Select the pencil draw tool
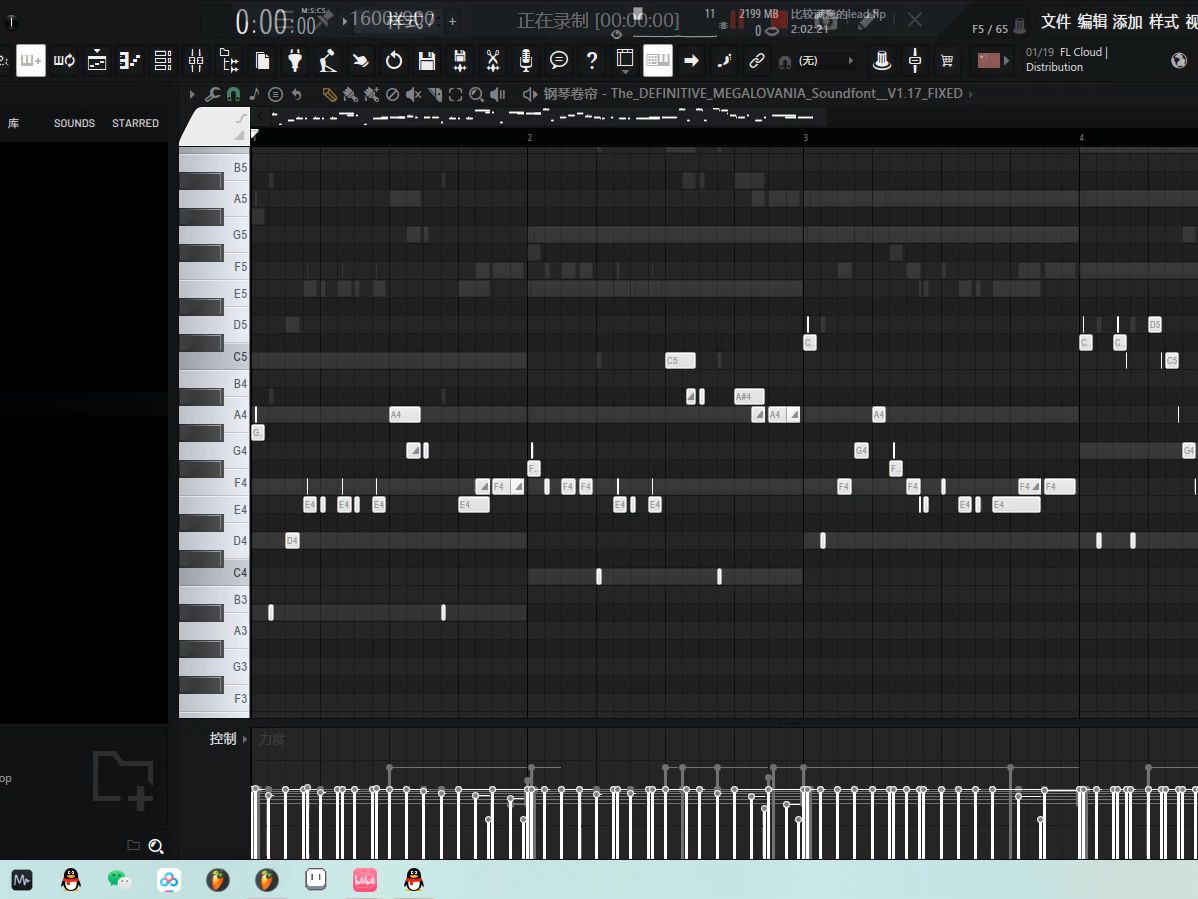This screenshot has height=899, width=1198. (x=329, y=94)
